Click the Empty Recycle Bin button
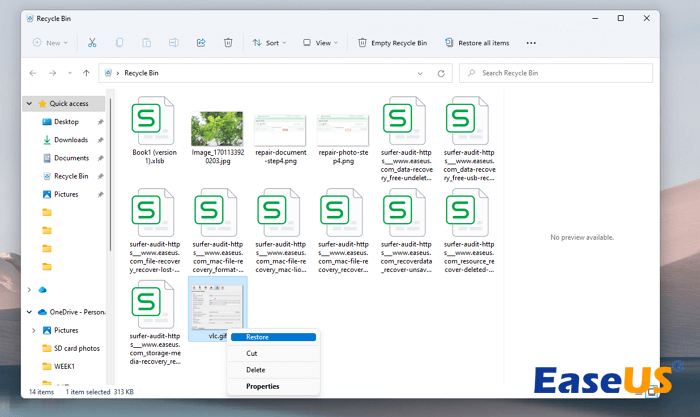 [x=393, y=43]
